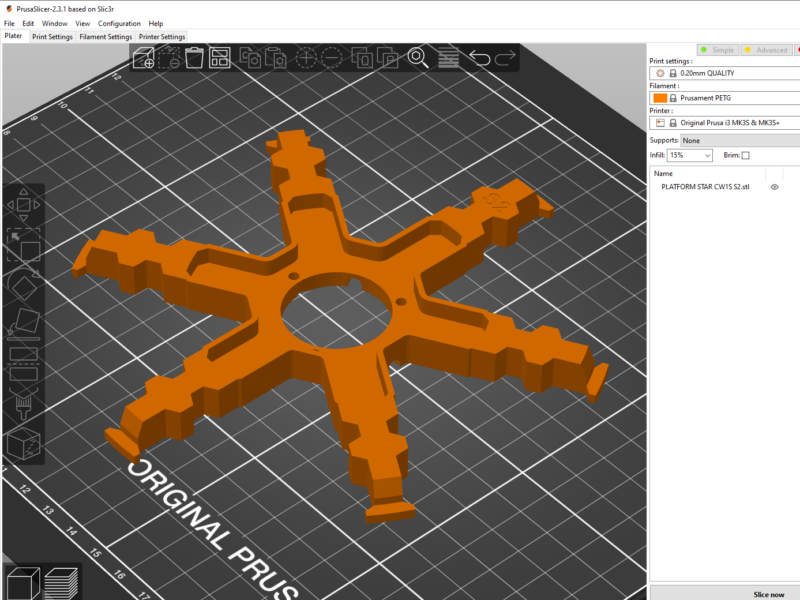This screenshot has height=600, width=800.
Task: Click the Add object icon
Action: [x=143, y=57]
